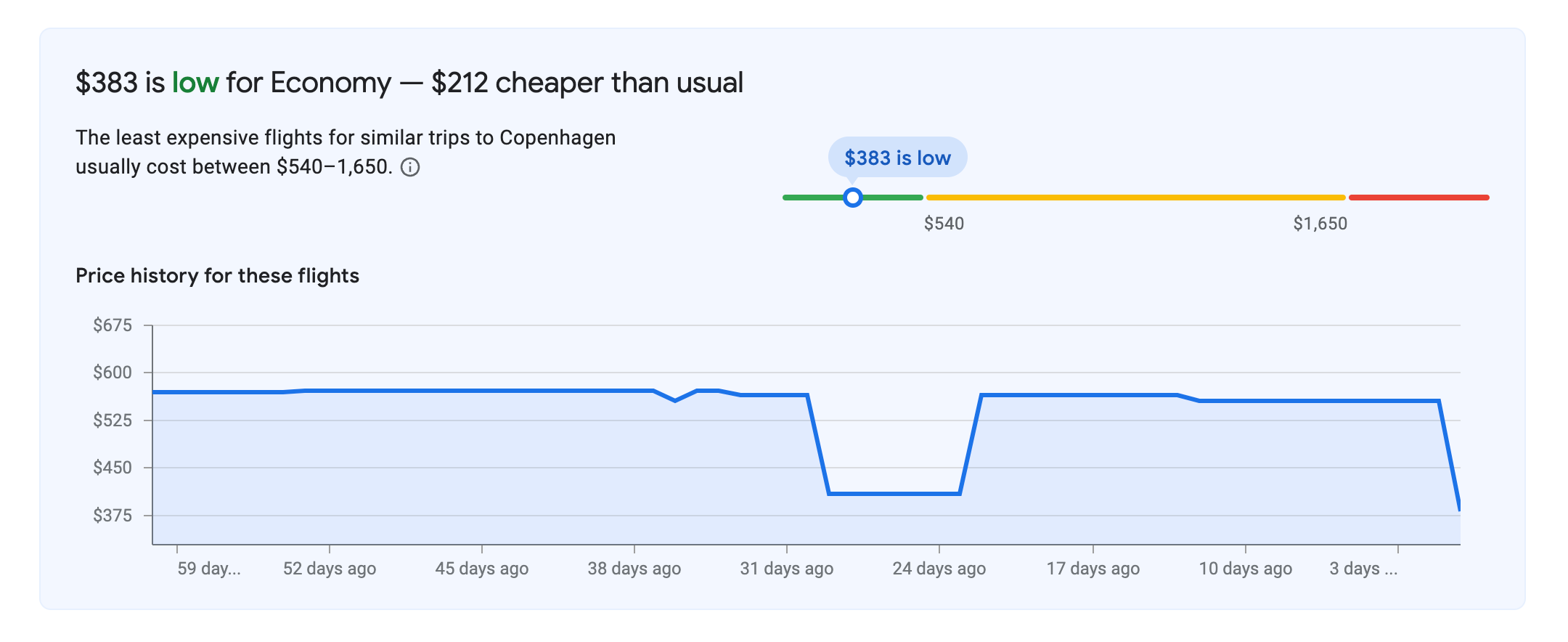Click the "17 days ago" axis label
This screenshot has height=642, width=1568.
click(1093, 569)
